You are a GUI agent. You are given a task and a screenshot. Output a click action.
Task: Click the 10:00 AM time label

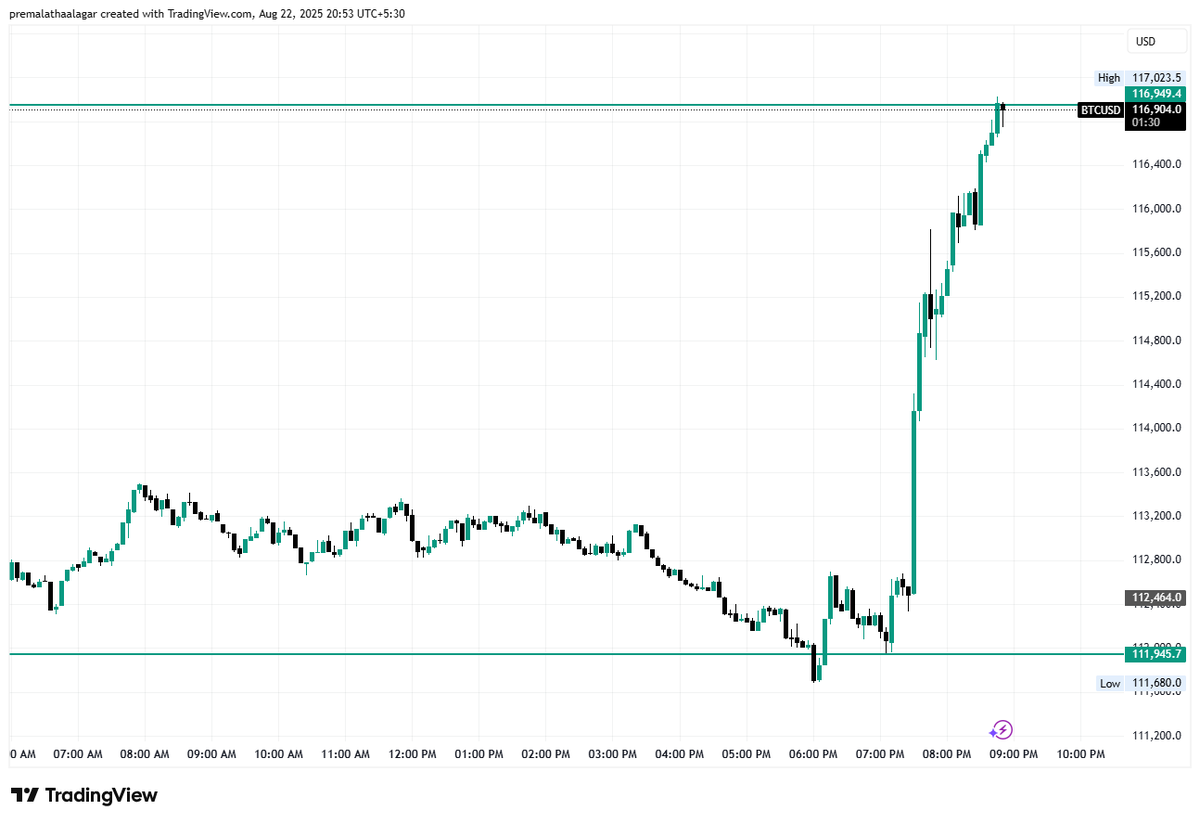[278, 753]
